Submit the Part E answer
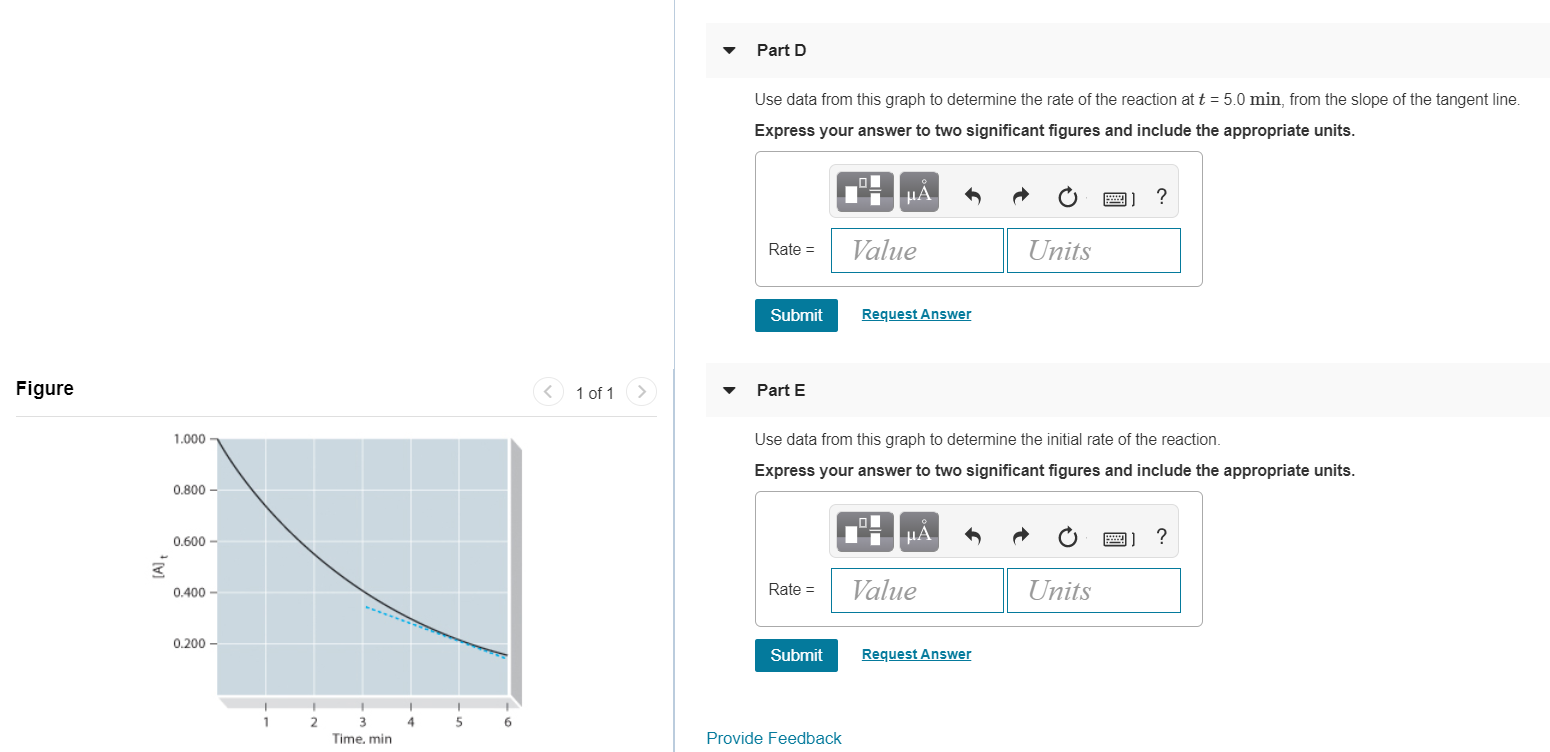The width and height of the screenshot is (1550, 752). pos(795,655)
